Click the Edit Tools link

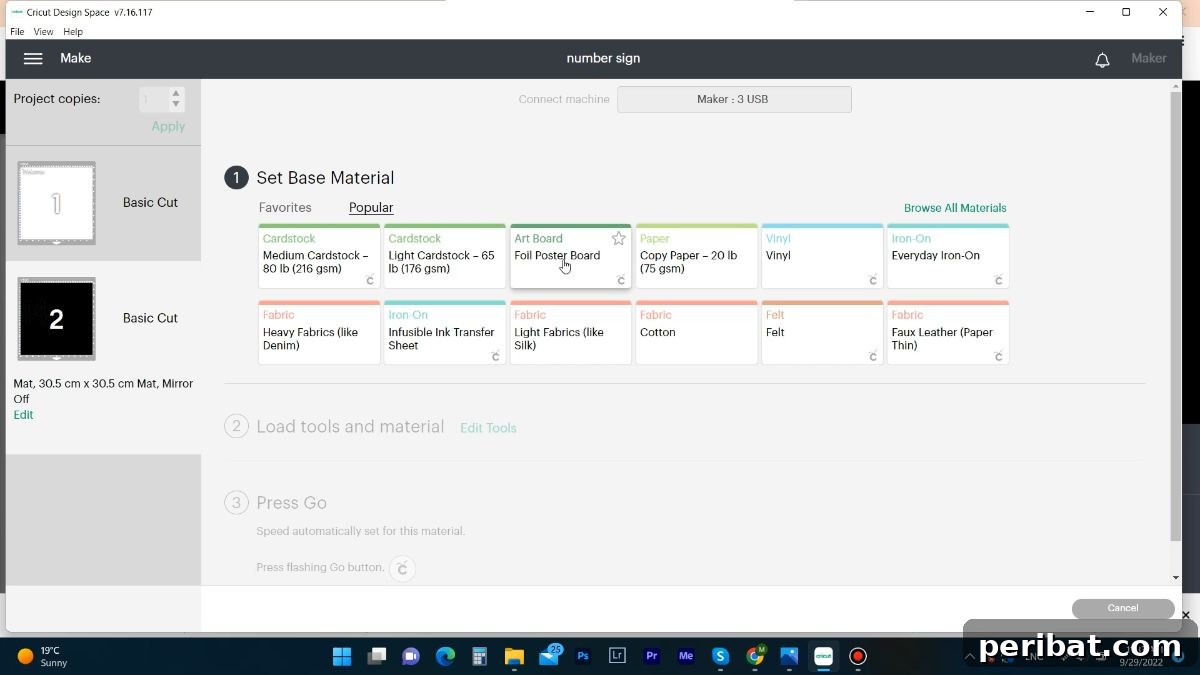488,428
